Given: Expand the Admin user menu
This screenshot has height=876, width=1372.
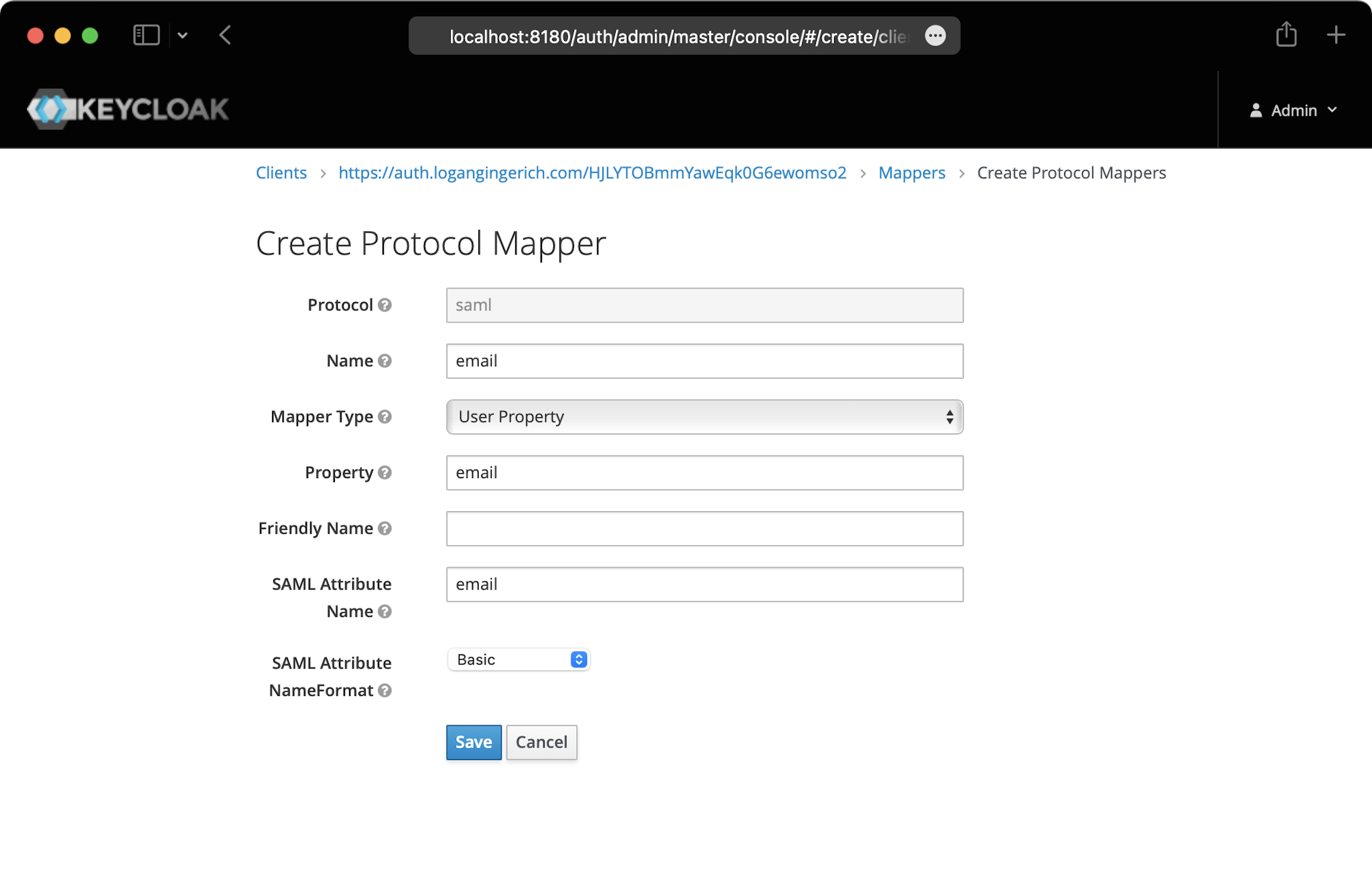Looking at the screenshot, I should (1294, 111).
